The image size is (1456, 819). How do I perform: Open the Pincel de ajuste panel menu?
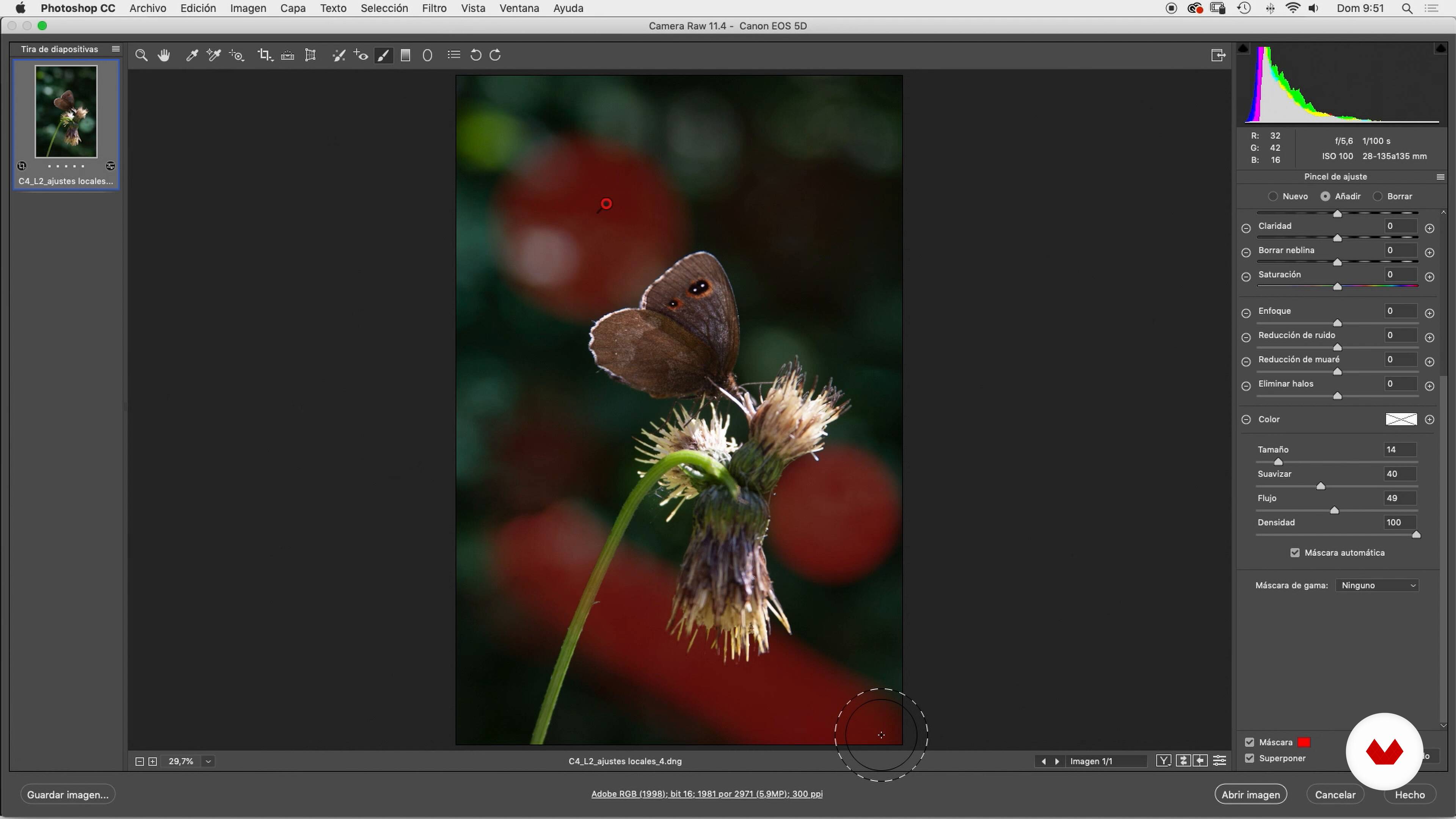[x=1440, y=177]
